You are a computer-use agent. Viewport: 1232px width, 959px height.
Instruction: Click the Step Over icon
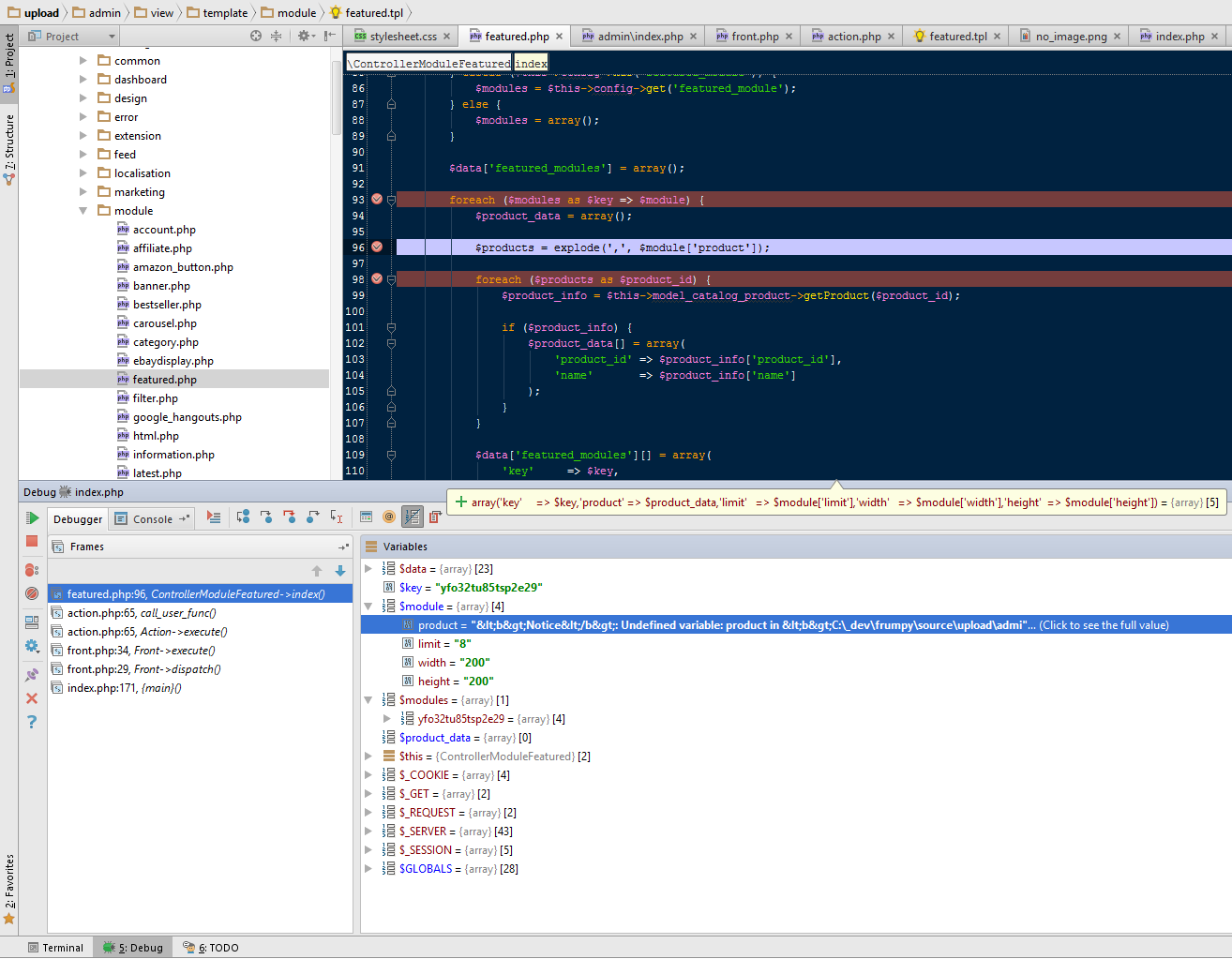click(x=243, y=517)
